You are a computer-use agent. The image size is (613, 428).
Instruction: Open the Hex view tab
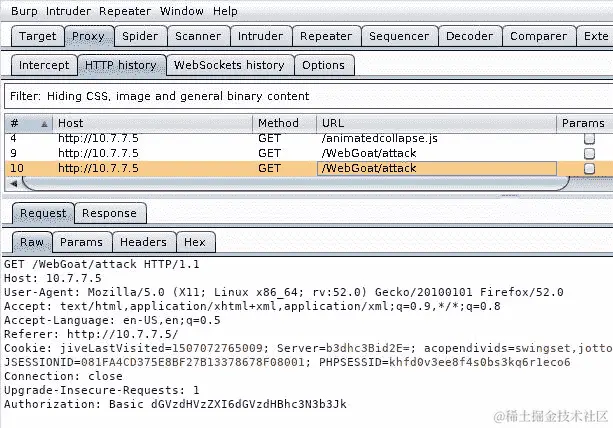point(195,242)
